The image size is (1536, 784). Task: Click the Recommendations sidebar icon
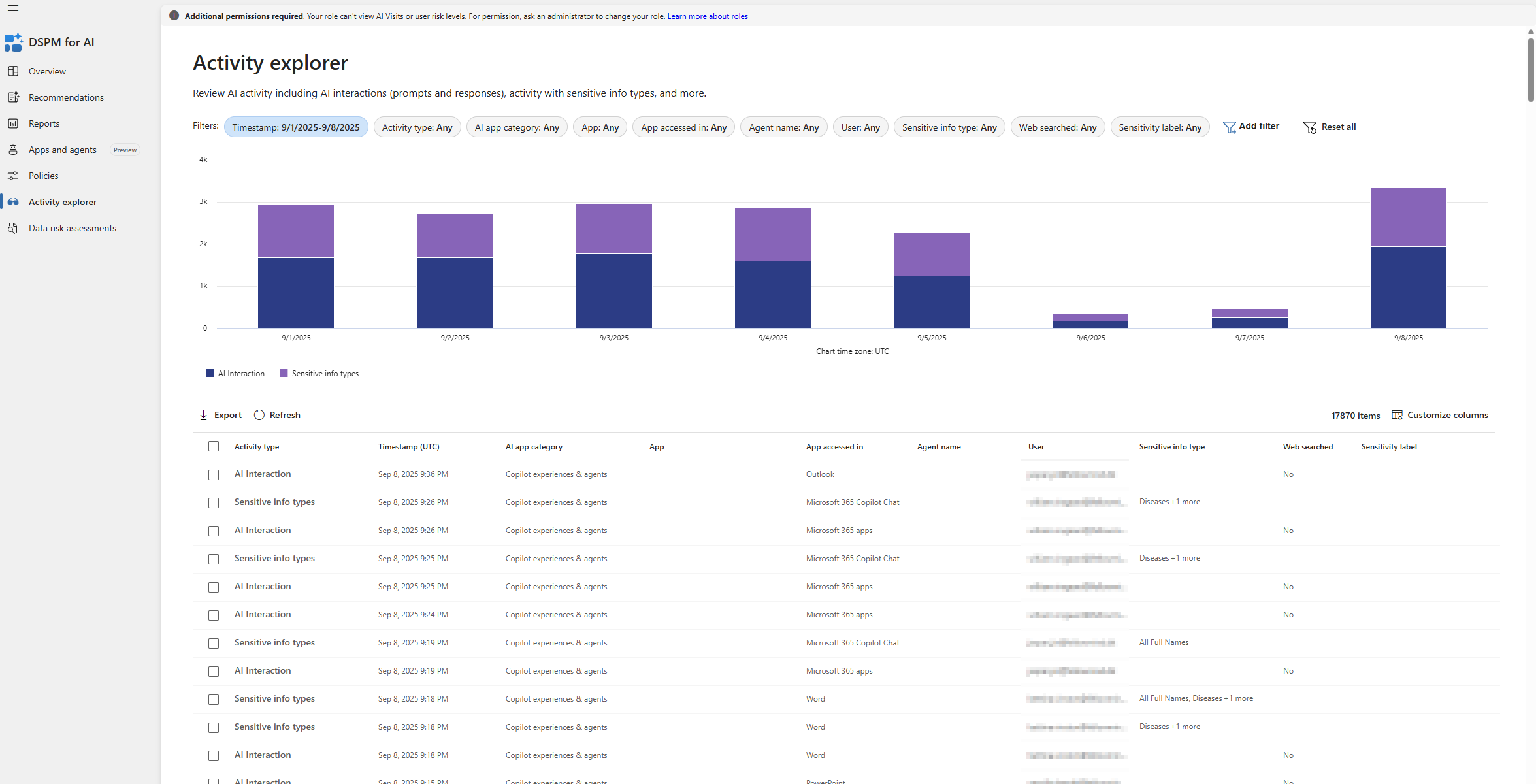pos(13,97)
